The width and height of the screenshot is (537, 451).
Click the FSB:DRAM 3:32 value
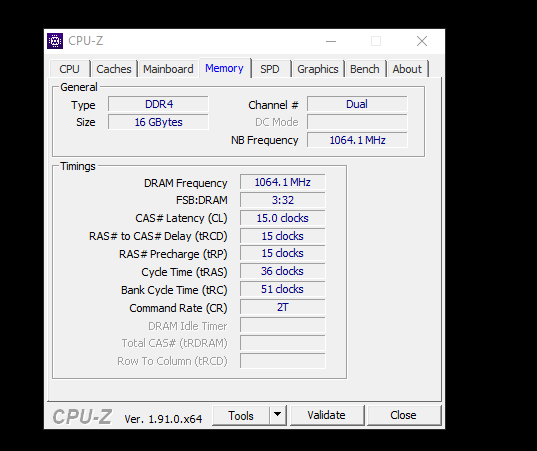pos(283,200)
